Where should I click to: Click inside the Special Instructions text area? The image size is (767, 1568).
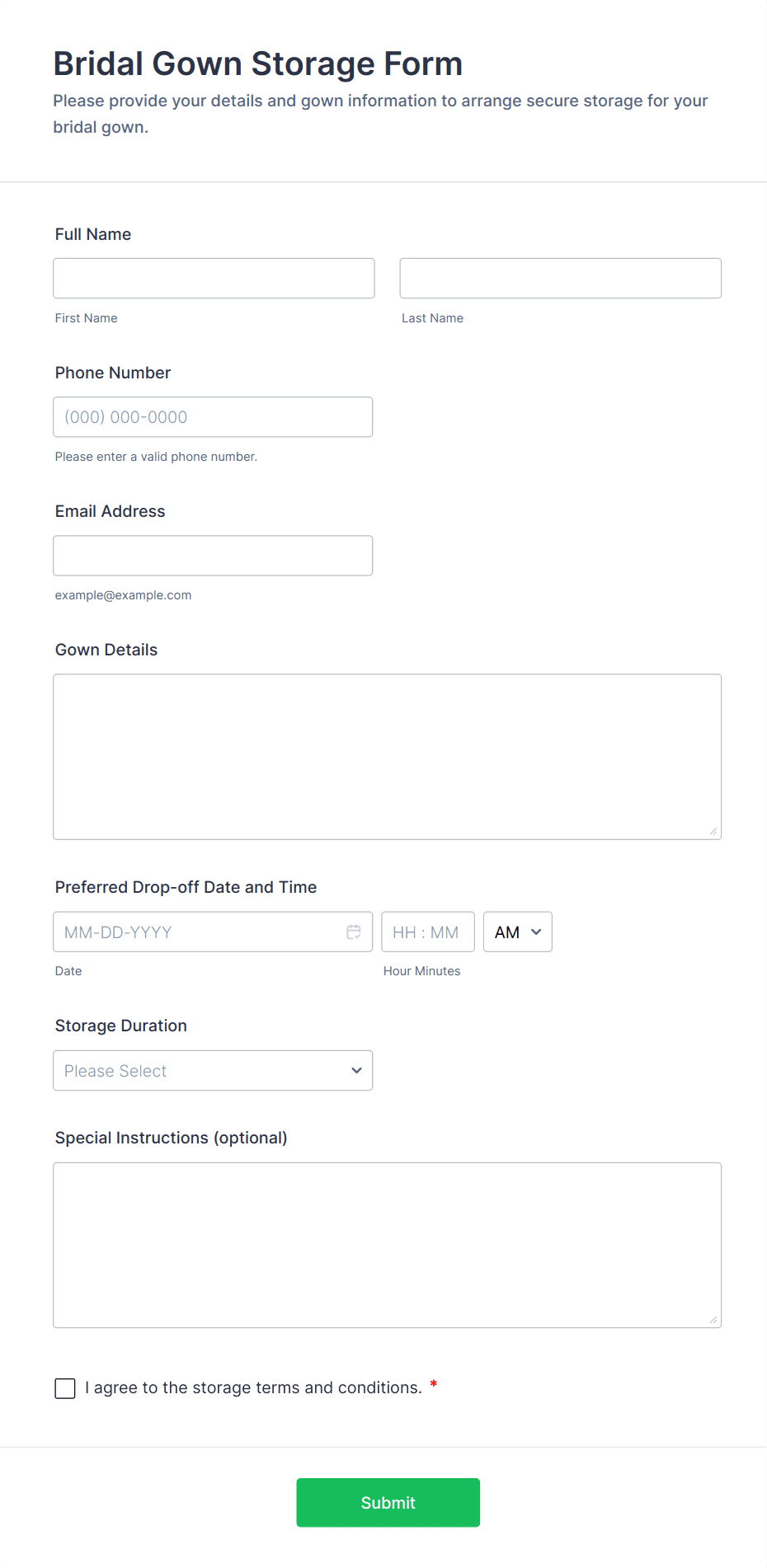pyautogui.click(x=387, y=1245)
